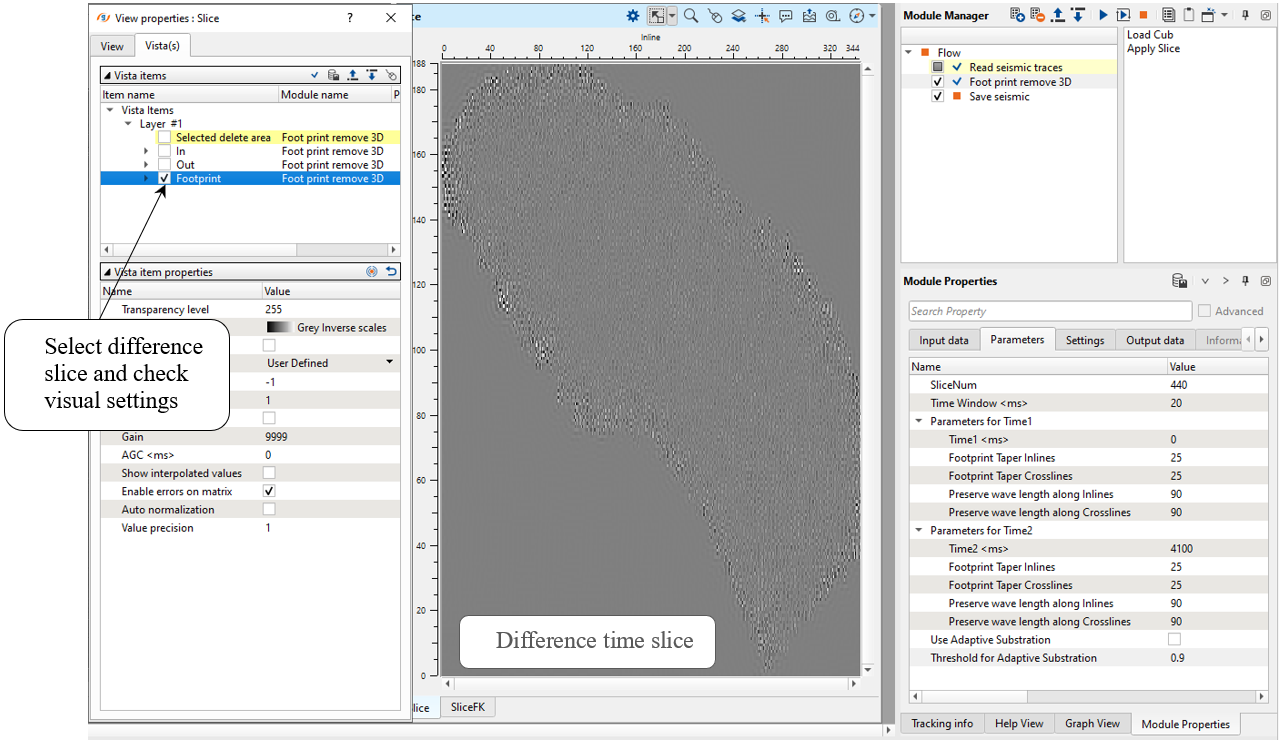The height and width of the screenshot is (745, 1282).
Task: Open the Help View tab
Action: (x=1019, y=723)
